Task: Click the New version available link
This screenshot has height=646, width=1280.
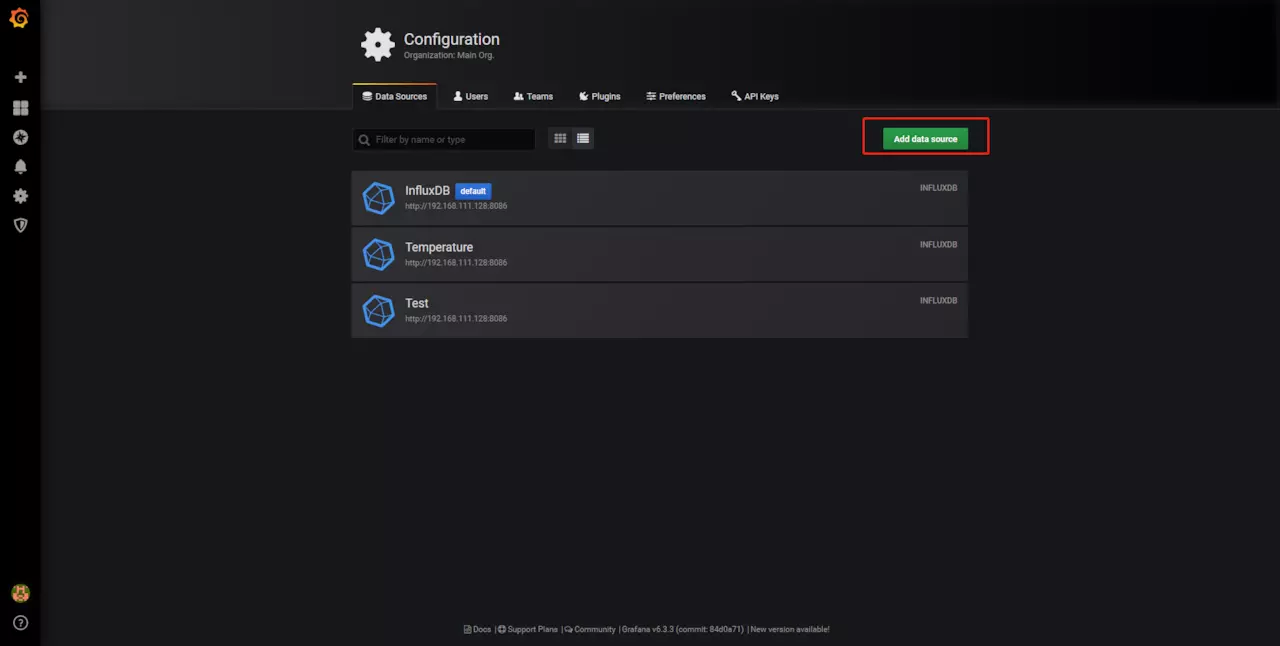Action: point(790,629)
